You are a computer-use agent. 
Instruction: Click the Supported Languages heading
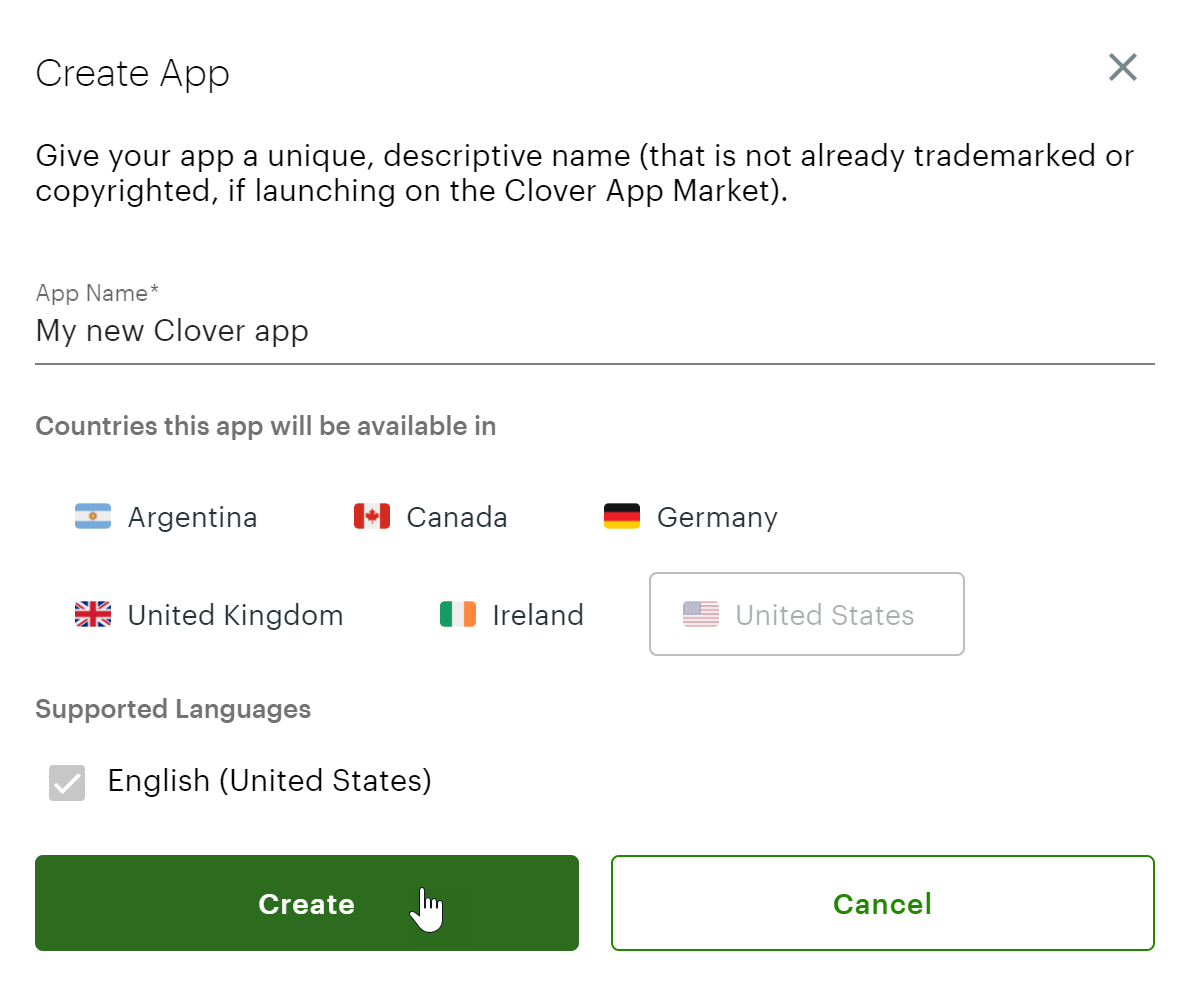tap(173, 710)
